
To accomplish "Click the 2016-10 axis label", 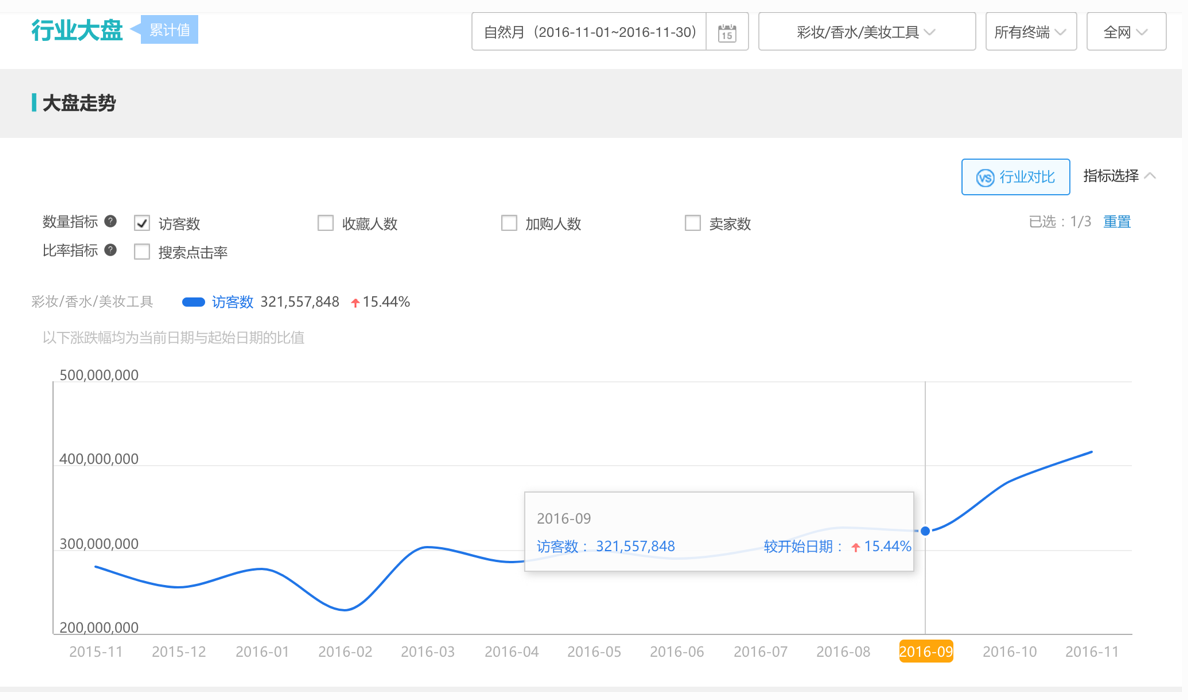I will click(1009, 652).
